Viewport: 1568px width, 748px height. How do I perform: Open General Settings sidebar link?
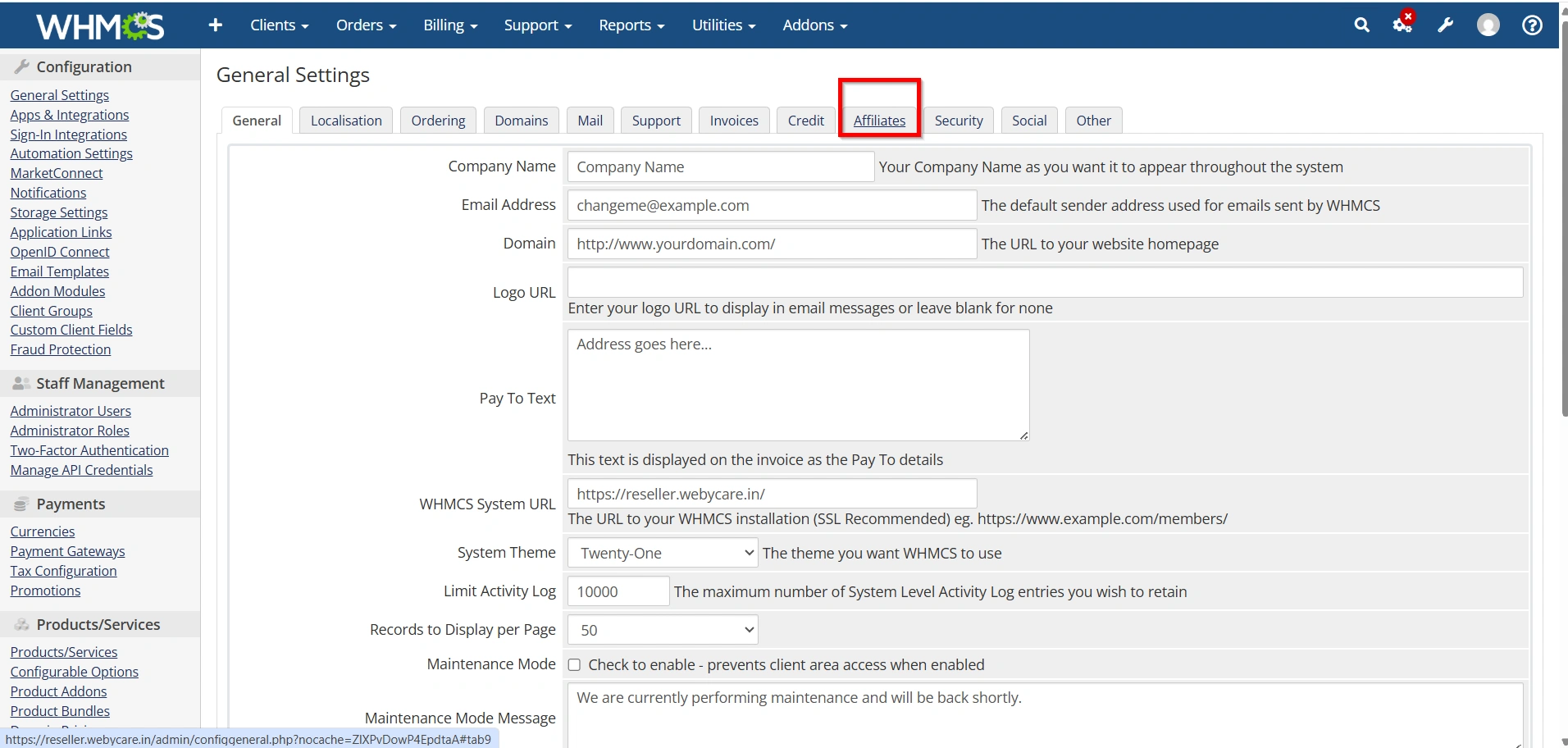tap(60, 95)
